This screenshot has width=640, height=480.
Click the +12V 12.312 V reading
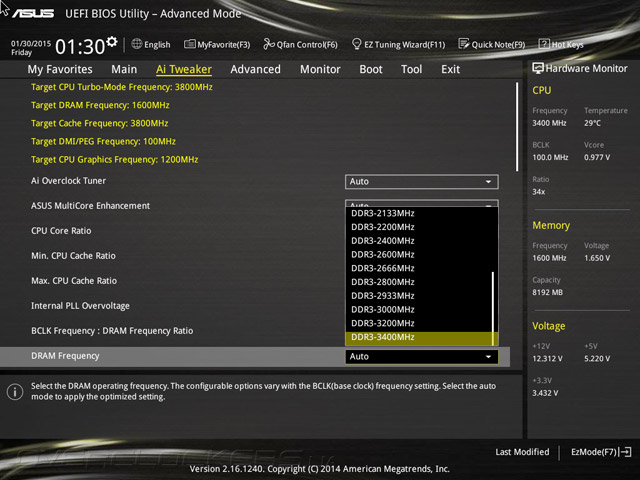[547, 359]
